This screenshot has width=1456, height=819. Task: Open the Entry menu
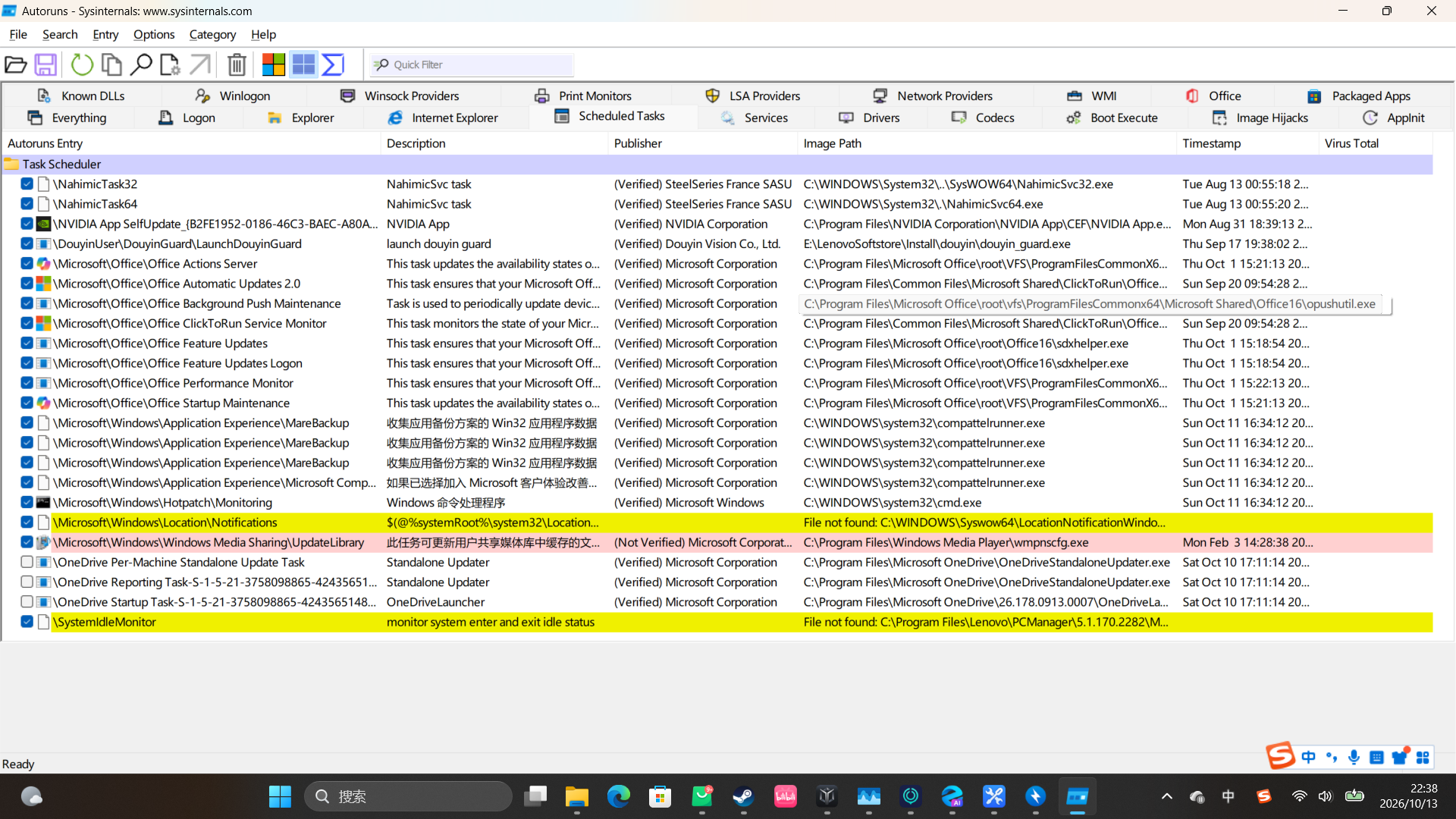105,34
